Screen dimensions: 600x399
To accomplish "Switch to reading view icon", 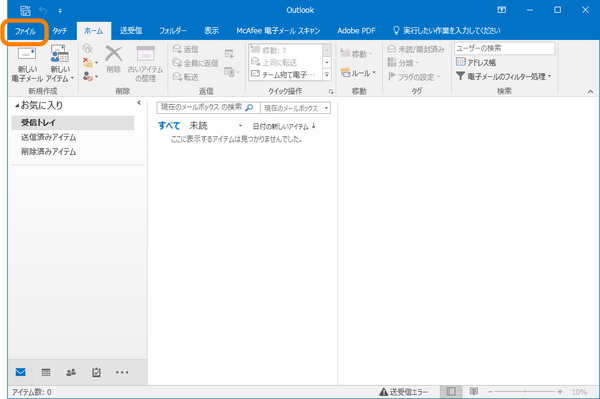I will click(x=474, y=391).
